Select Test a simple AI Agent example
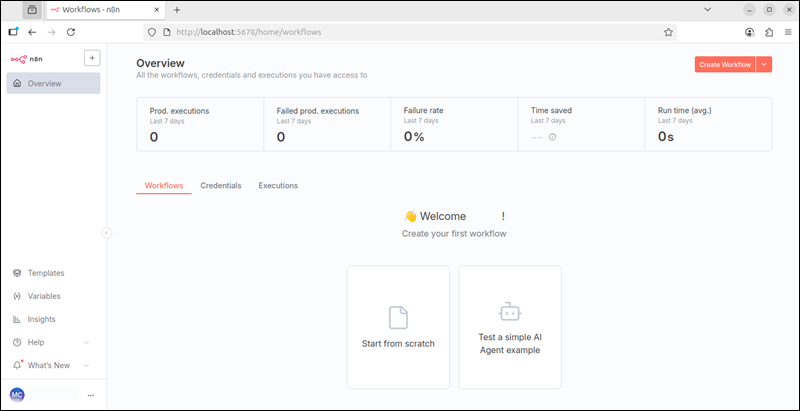The width and height of the screenshot is (800, 411). (x=510, y=327)
